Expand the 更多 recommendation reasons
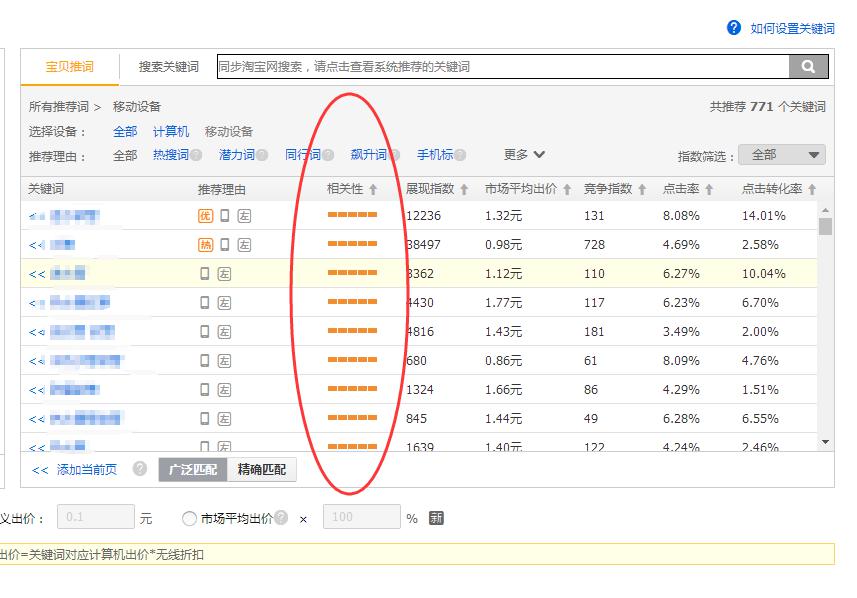The height and width of the screenshot is (598, 857). (x=524, y=155)
